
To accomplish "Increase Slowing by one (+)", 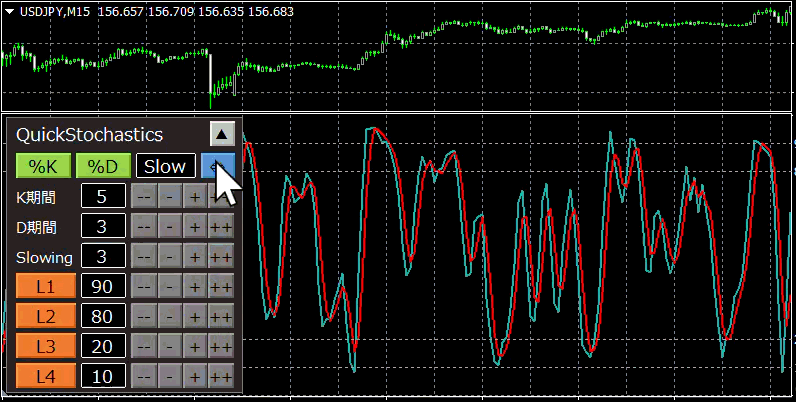I will pyautogui.click(x=195, y=256).
